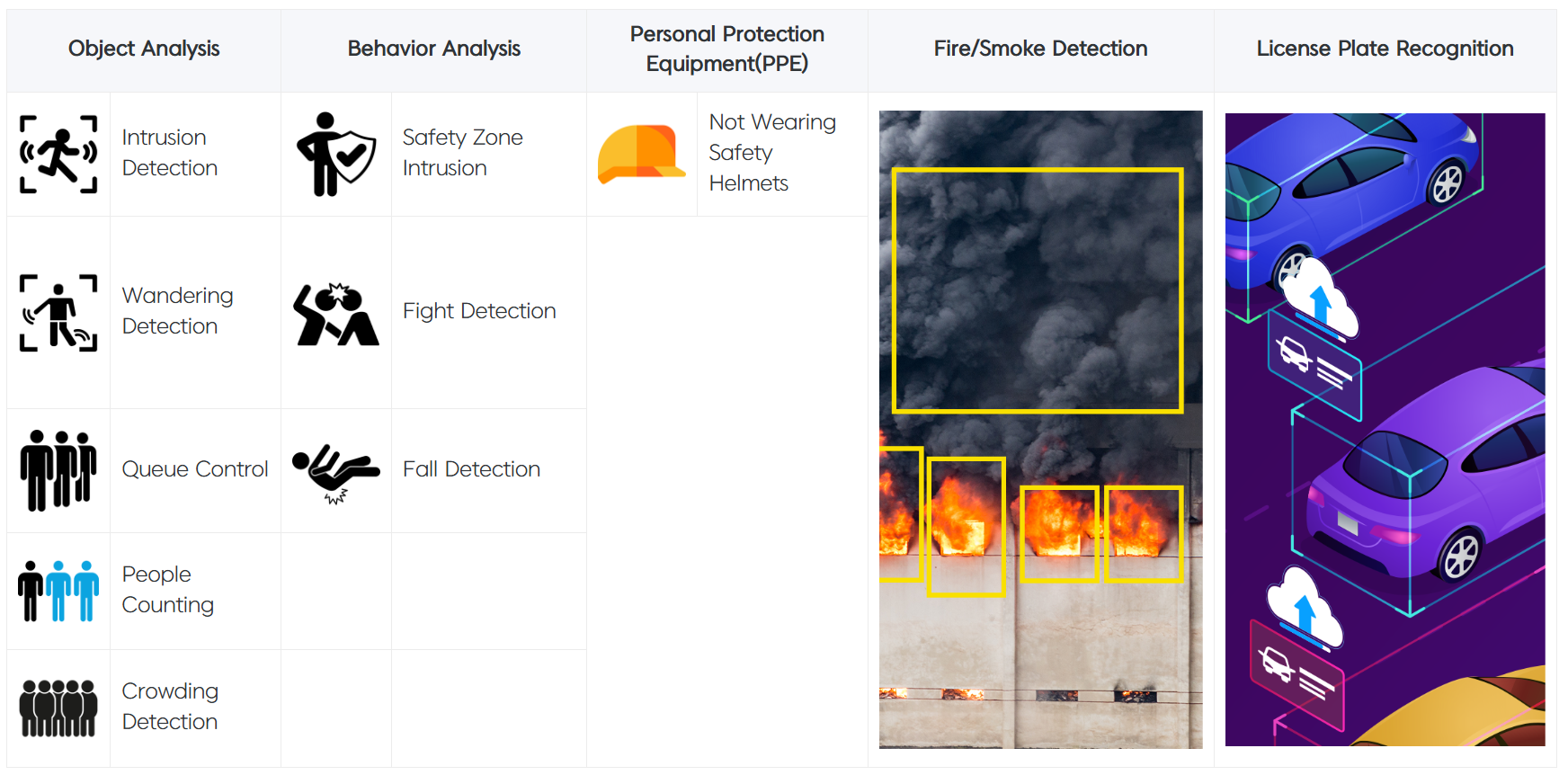The image size is (1568, 775).
Task: Select the Fight Detection icon
Action: pos(336,314)
